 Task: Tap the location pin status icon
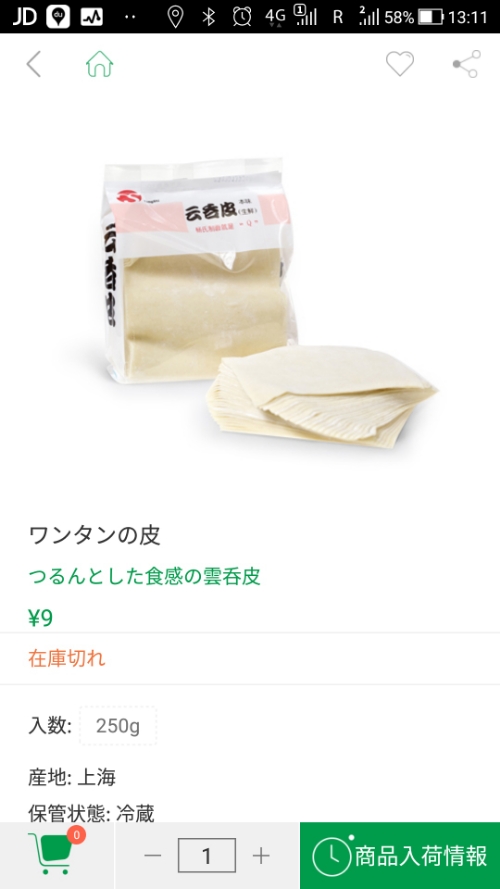coord(175,17)
